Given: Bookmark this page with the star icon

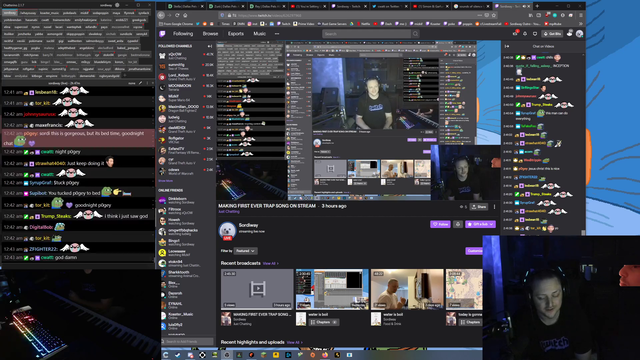Looking at the screenshot, I should pos(493,15).
